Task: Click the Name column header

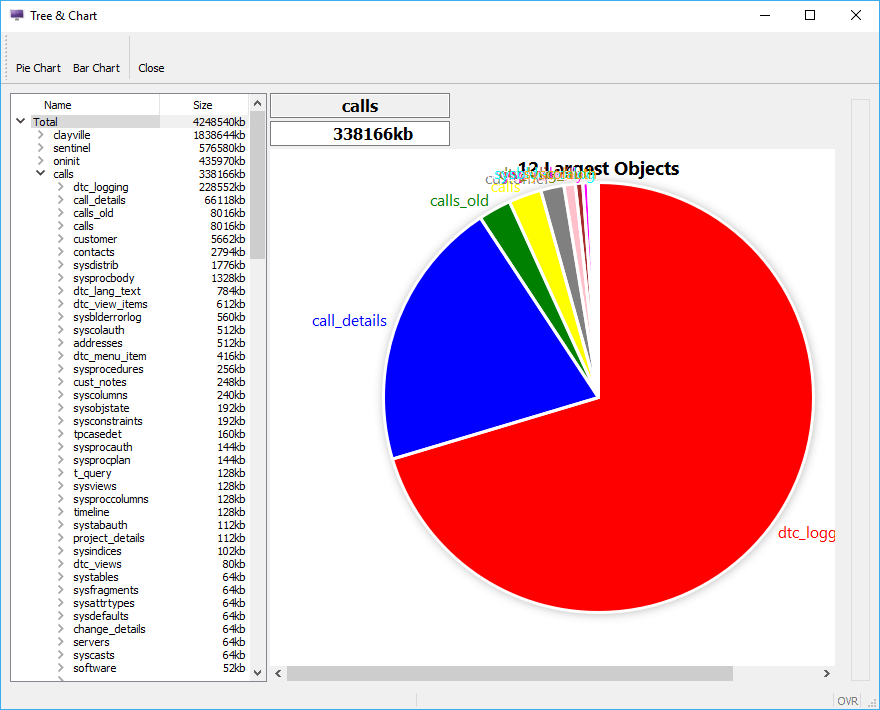Action: pyautogui.click(x=58, y=105)
